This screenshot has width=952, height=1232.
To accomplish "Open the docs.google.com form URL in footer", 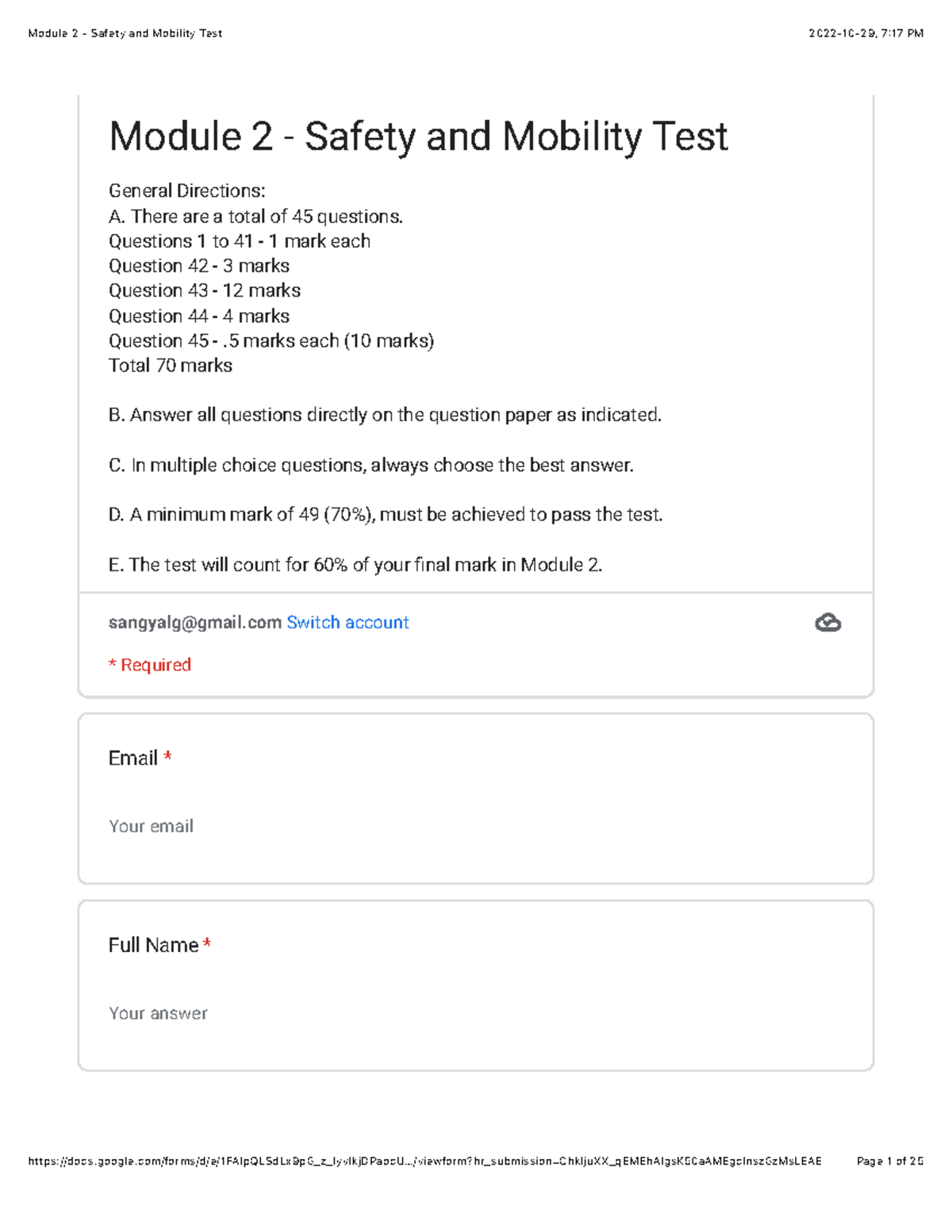I will 424,1161.
